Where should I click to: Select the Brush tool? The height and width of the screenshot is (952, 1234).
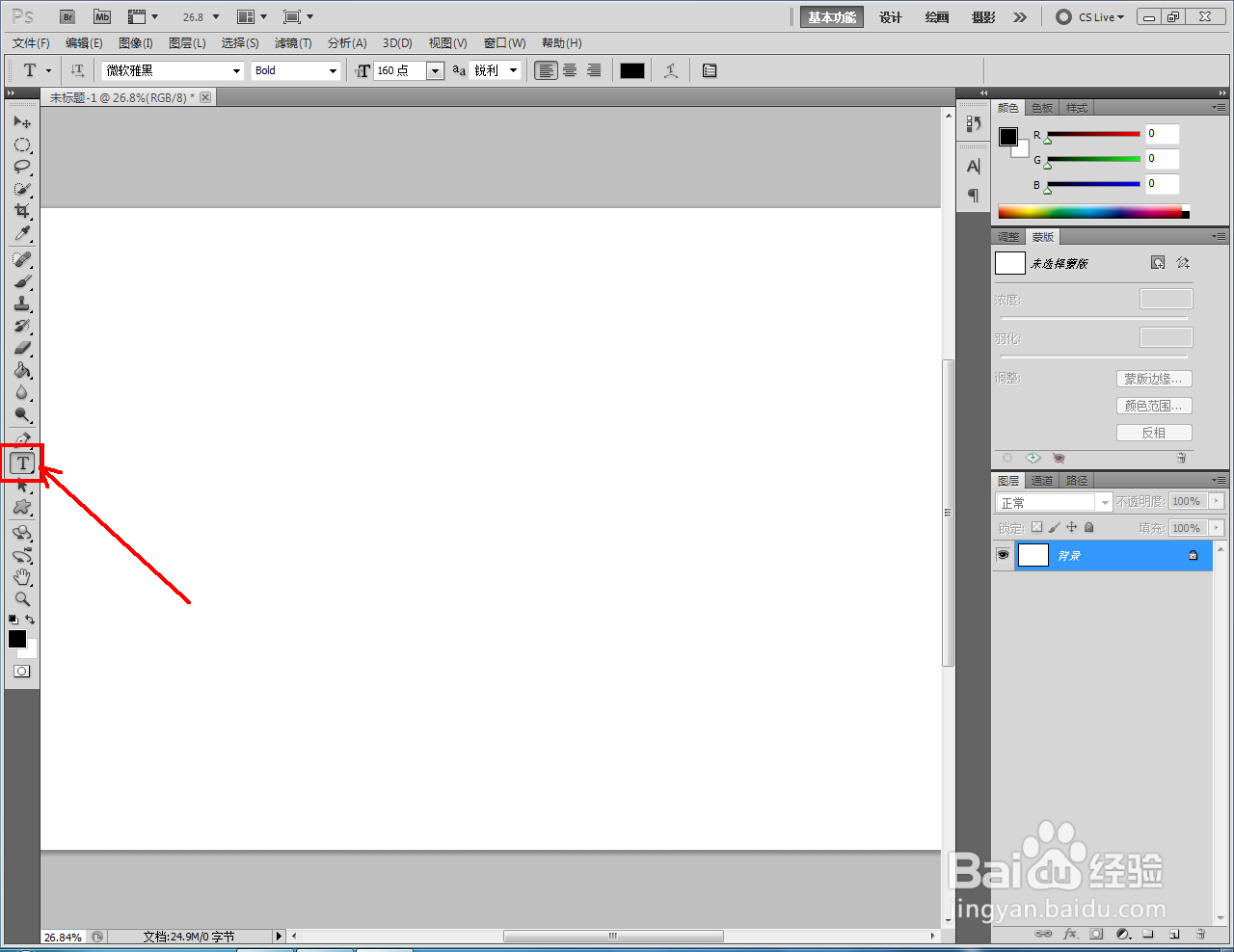22,281
